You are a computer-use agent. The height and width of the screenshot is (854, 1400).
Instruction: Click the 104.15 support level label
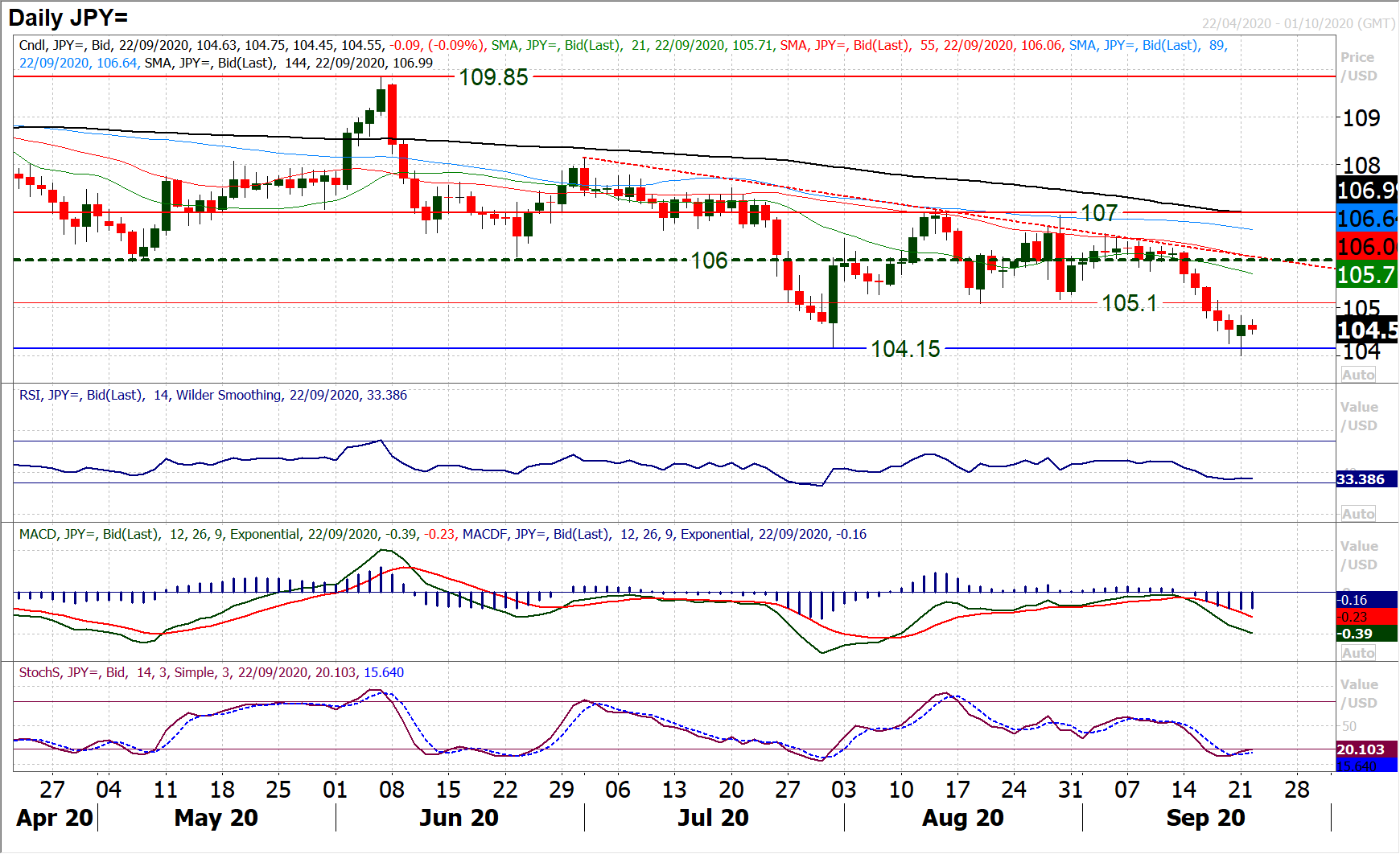(x=905, y=349)
